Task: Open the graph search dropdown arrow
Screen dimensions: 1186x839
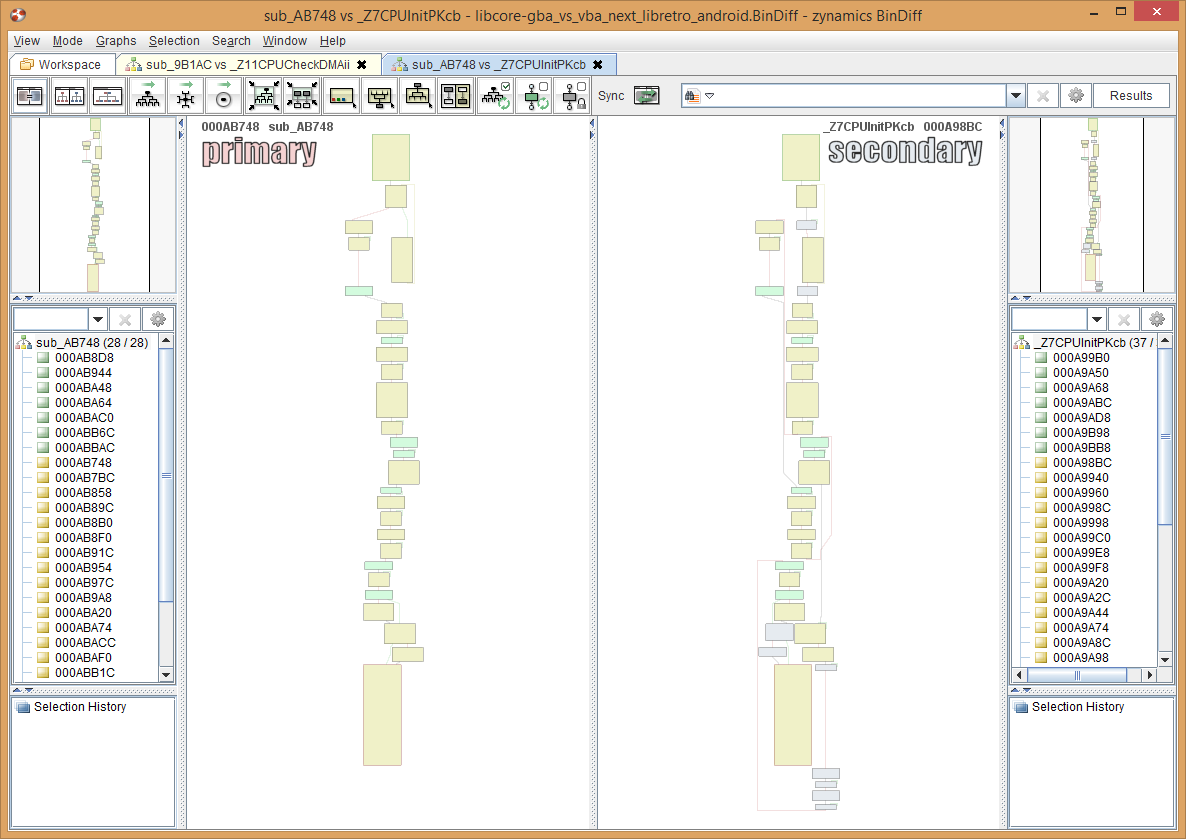Action: pos(1016,96)
